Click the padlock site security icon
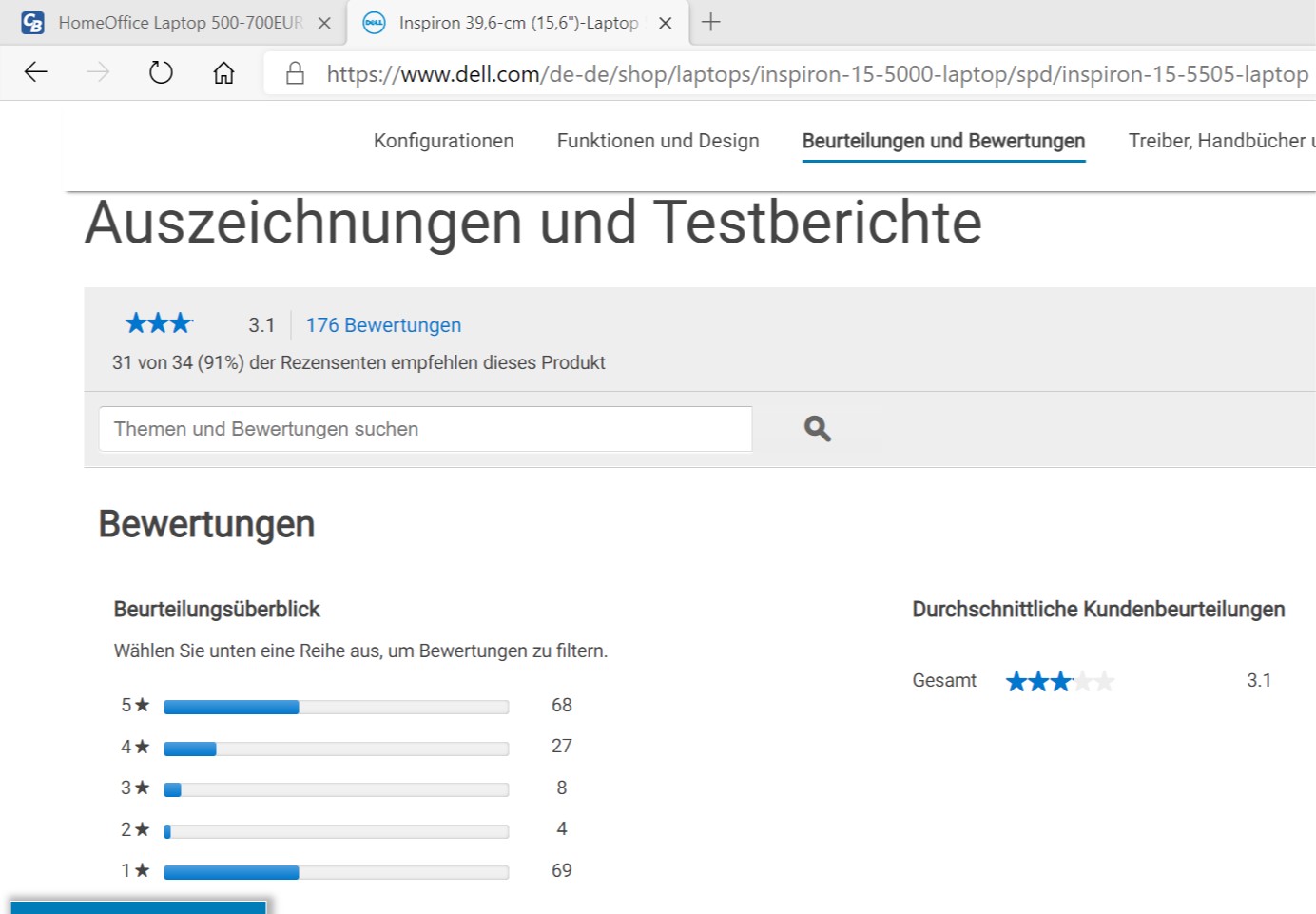Image resolution: width=1316 pixels, height=914 pixels. coord(296,73)
